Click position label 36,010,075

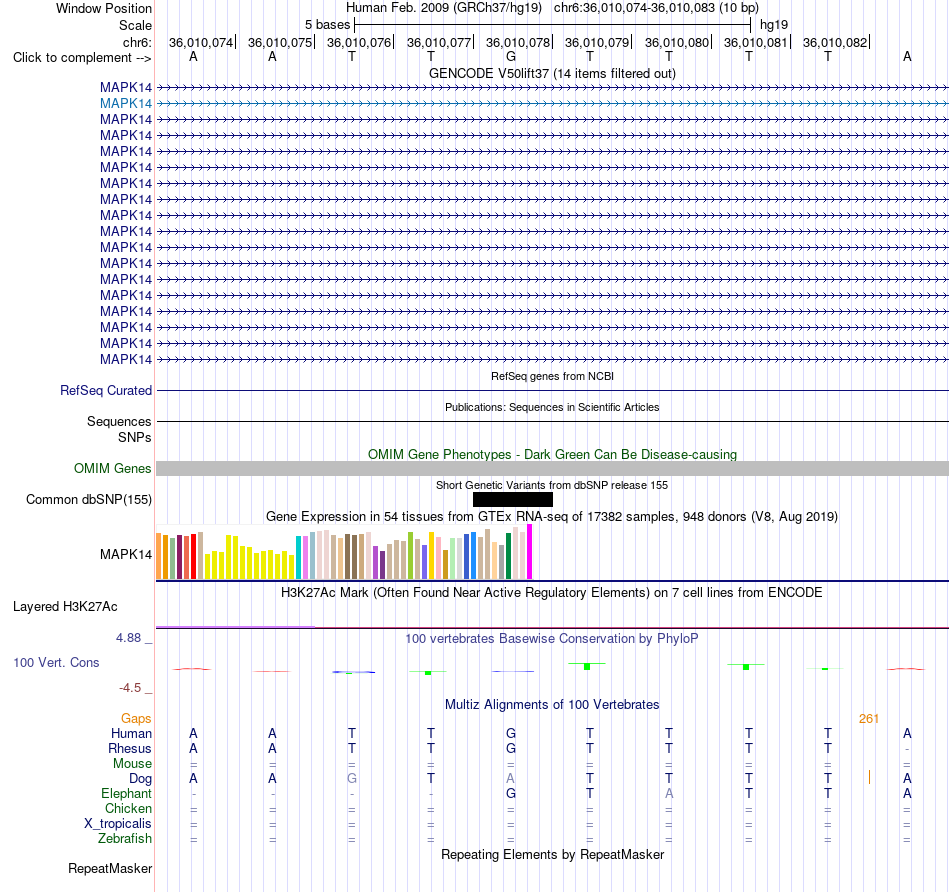pos(280,42)
